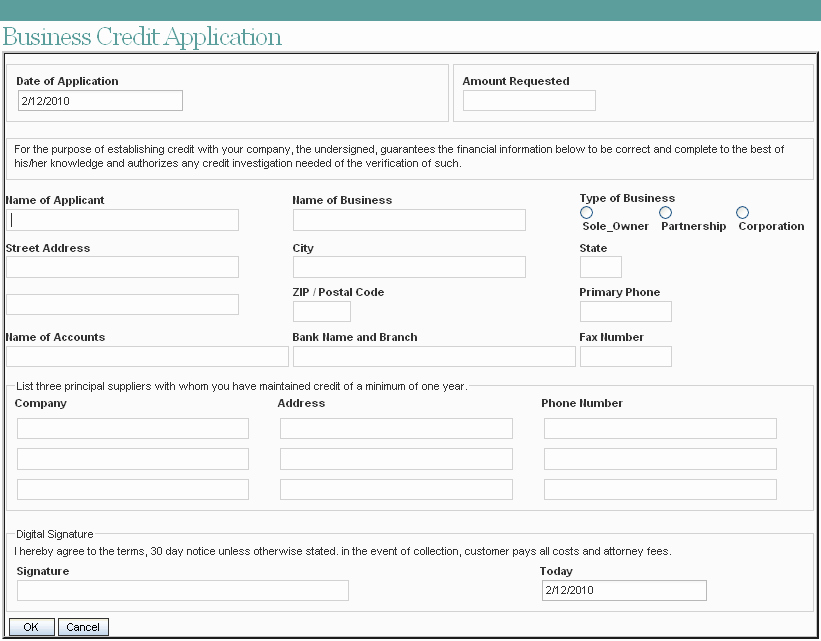Click the Amount Requested label
Viewport: 821px width, 641px height.
click(516, 81)
